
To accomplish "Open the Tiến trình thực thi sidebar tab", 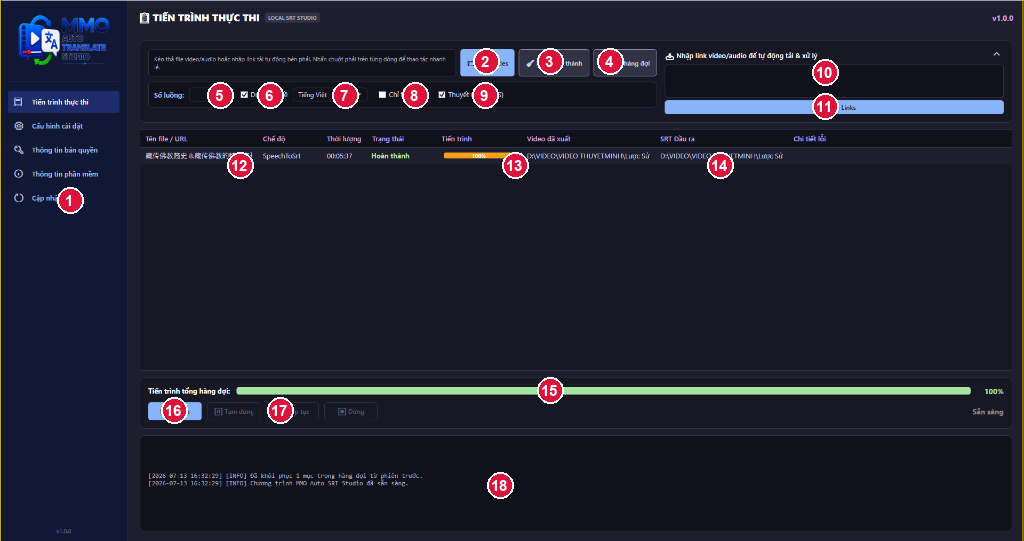I will (63, 102).
